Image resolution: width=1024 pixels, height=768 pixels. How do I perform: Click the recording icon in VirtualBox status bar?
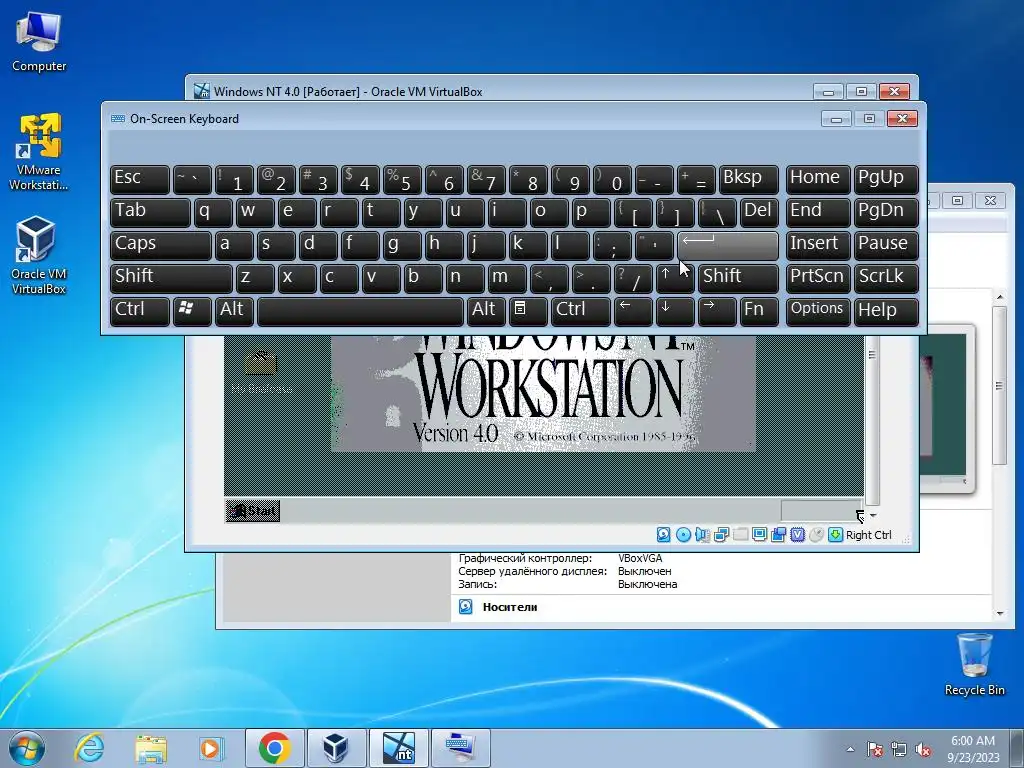(778, 535)
